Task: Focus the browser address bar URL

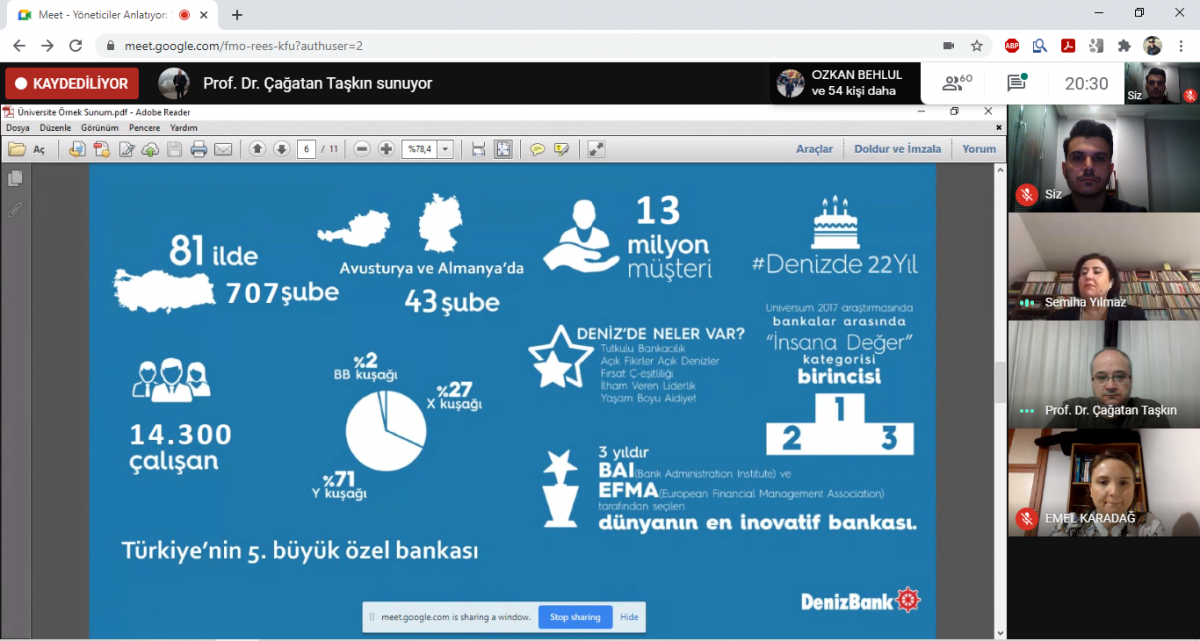Action: tap(243, 46)
